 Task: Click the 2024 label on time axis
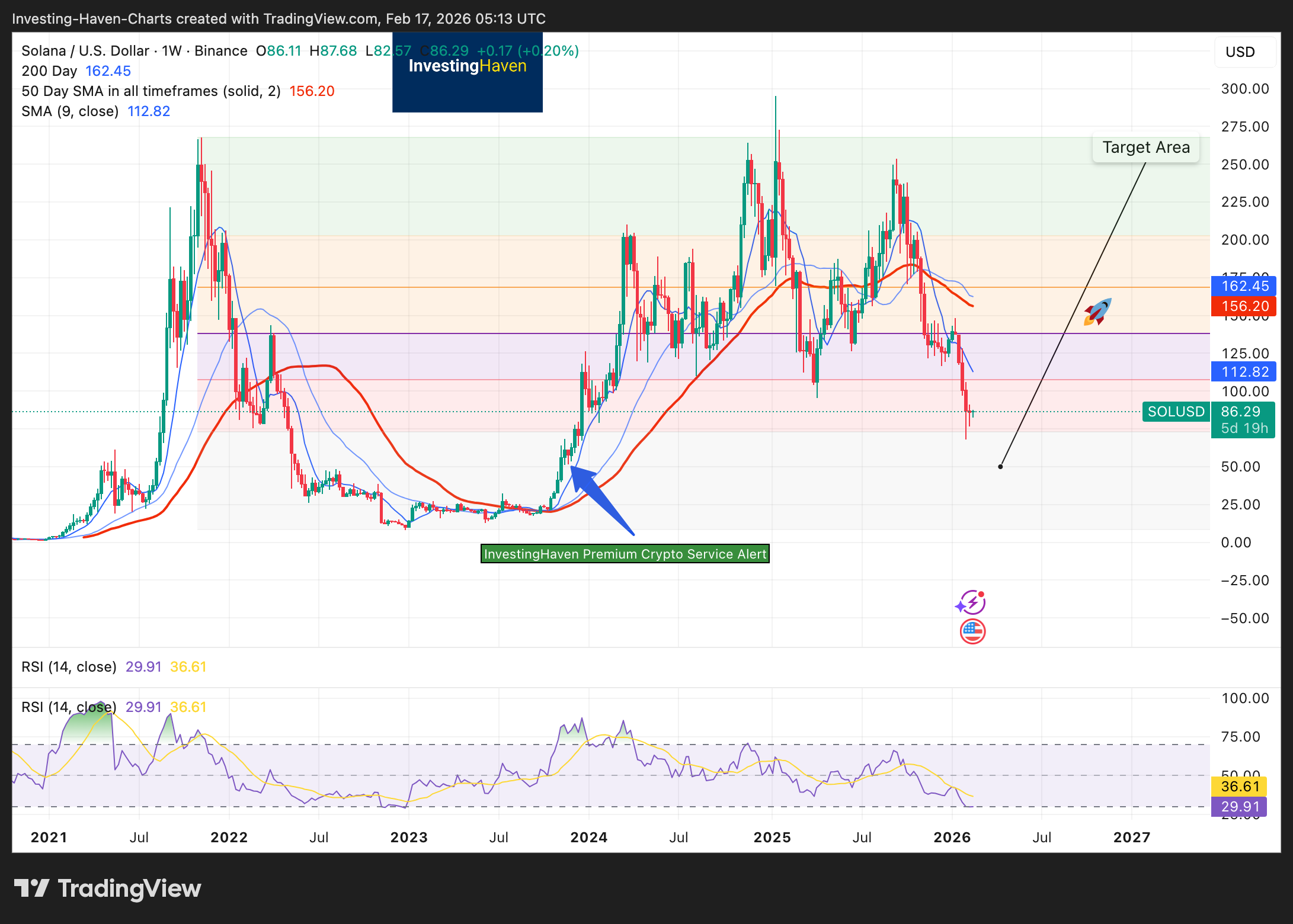tap(588, 838)
